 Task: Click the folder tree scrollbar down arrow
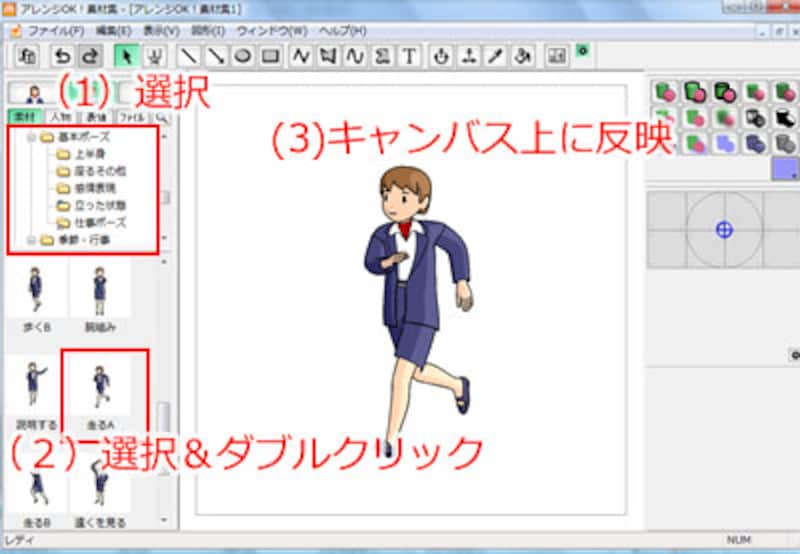pyautogui.click(x=164, y=238)
